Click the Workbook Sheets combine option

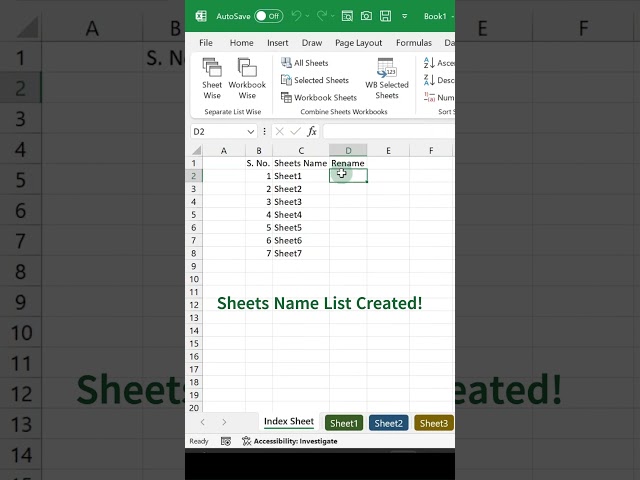319,98
